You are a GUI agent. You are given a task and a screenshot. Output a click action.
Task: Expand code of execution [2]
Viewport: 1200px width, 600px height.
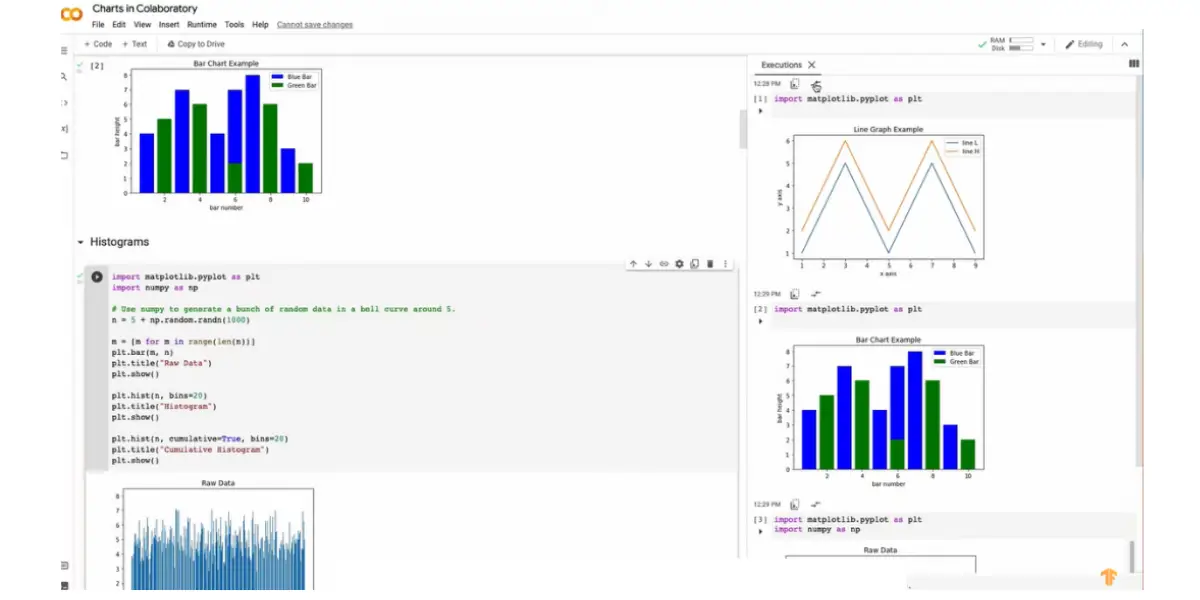pyautogui.click(x=760, y=321)
